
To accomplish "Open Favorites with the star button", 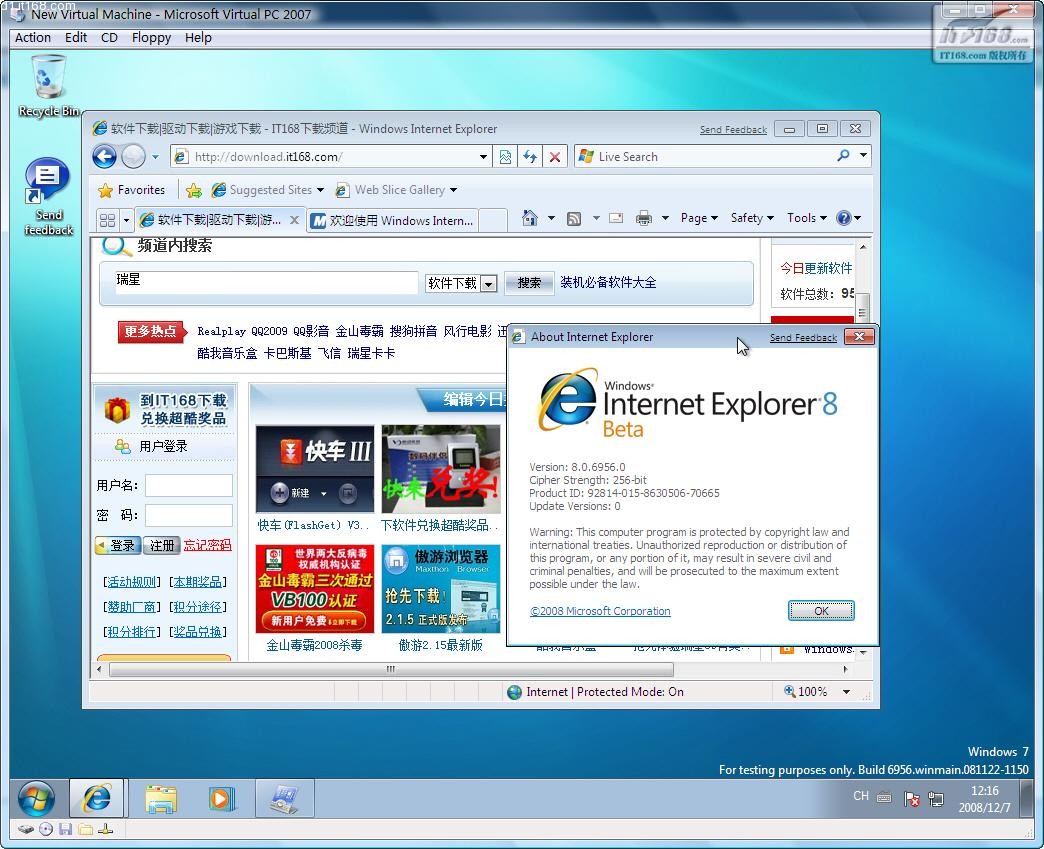I will pos(132,190).
